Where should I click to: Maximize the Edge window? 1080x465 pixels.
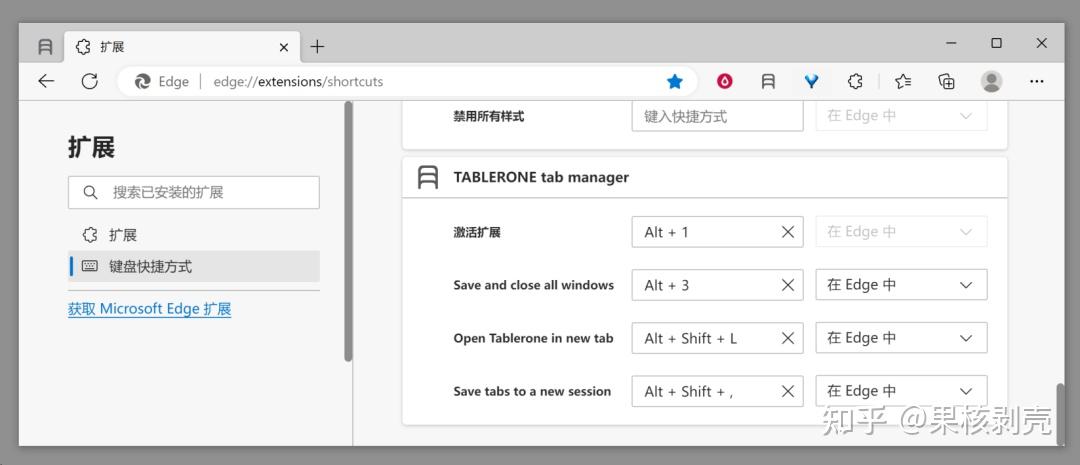pyautogui.click(x=996, y=43)
